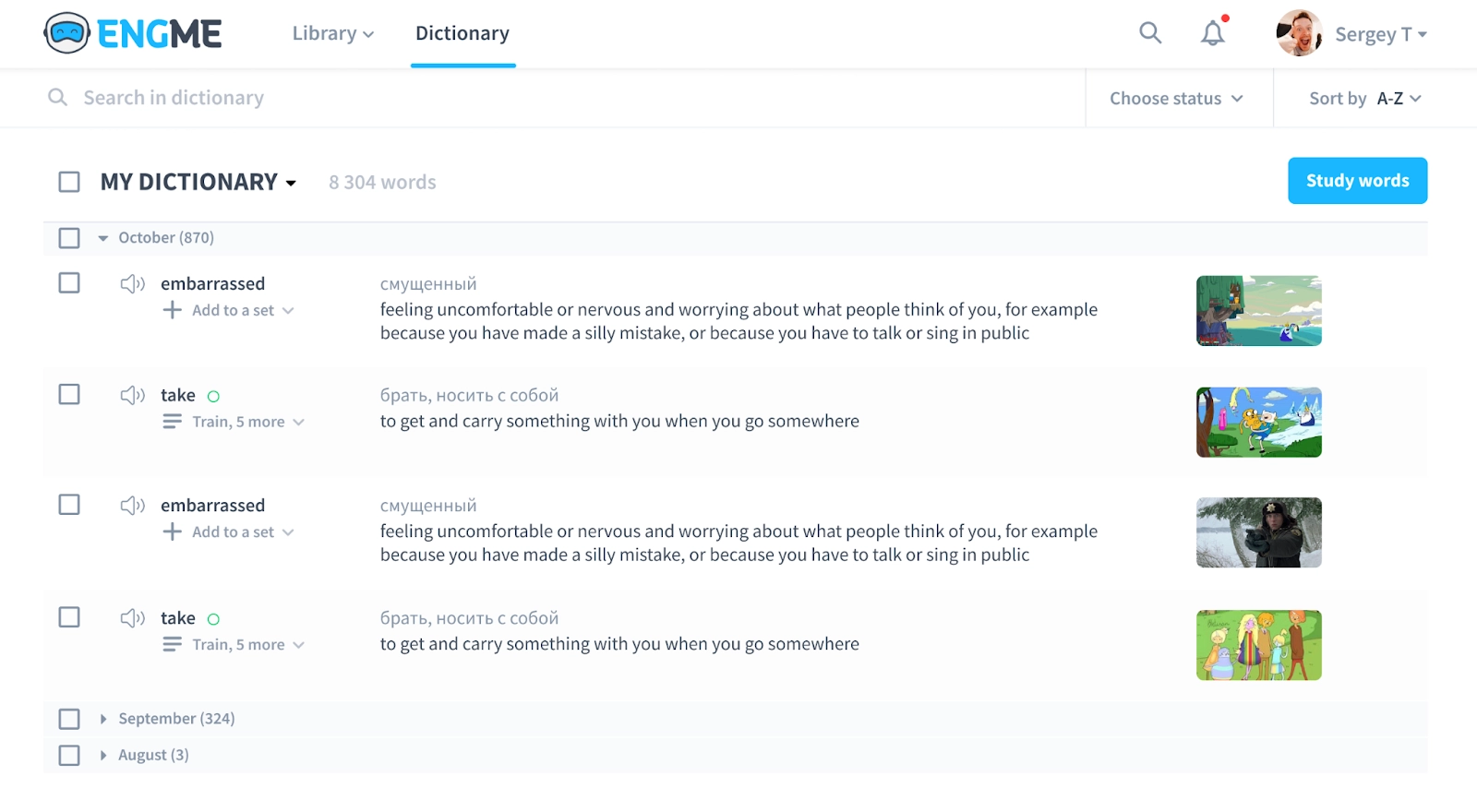The image size is (1477, 812).
Task: Expand the August (3) group
Action: pyautogui.click(x=103, y=756)
